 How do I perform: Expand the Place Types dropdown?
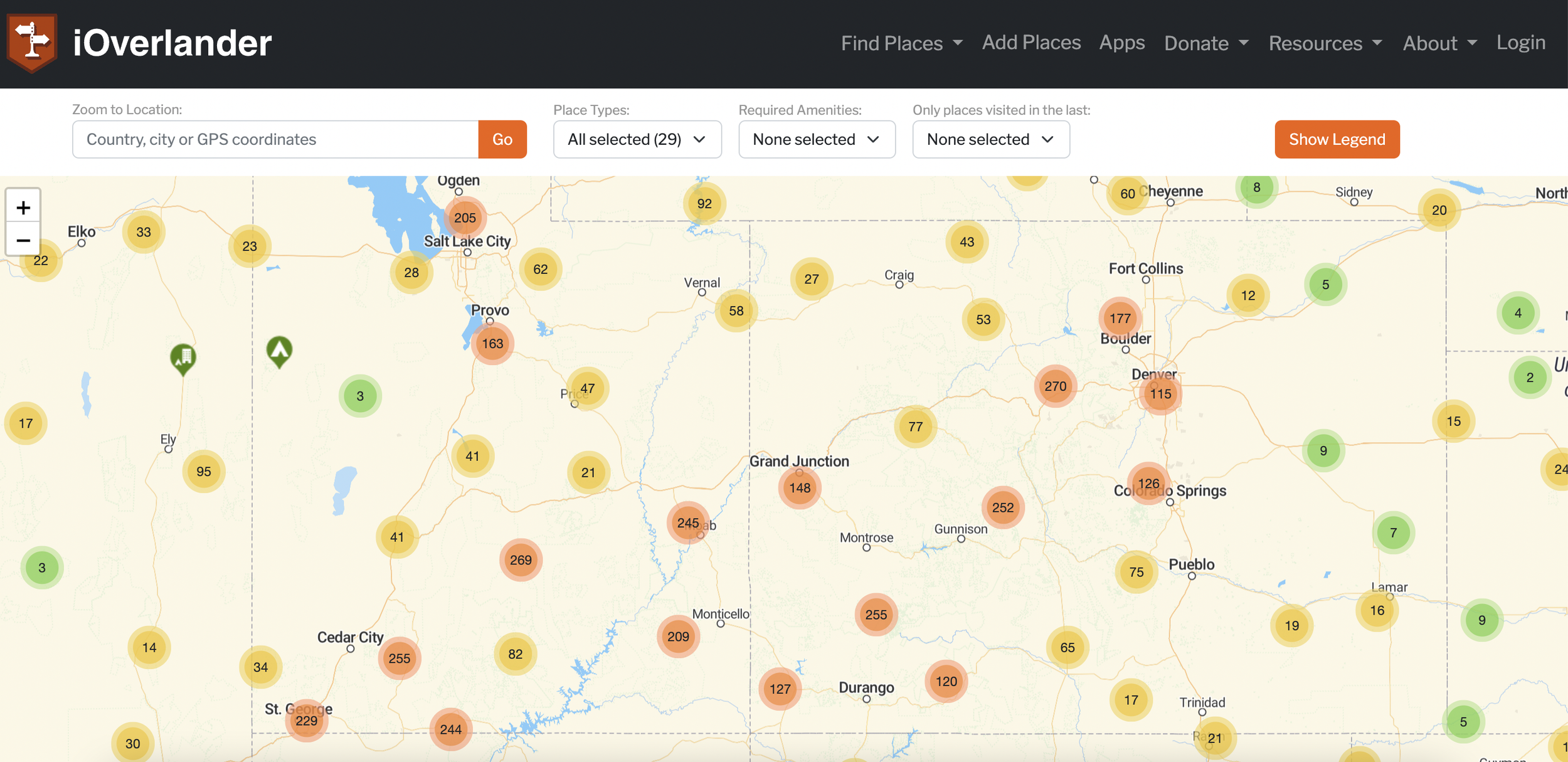click(x=637, y=139)
